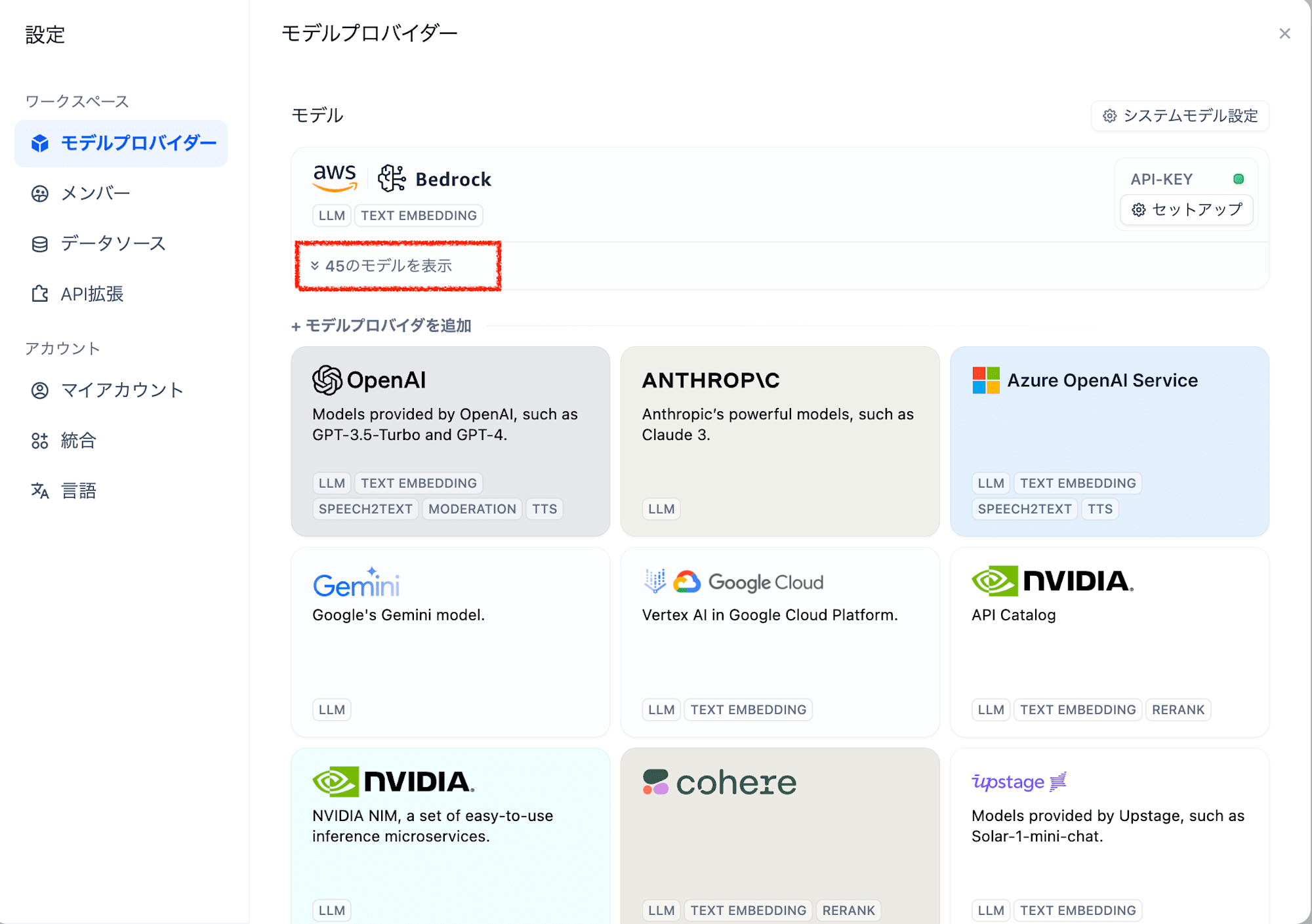Click TEXT EMBEDDING tag on Google Cloud card
Screen dimensions: 1312x924
[748, 710]
